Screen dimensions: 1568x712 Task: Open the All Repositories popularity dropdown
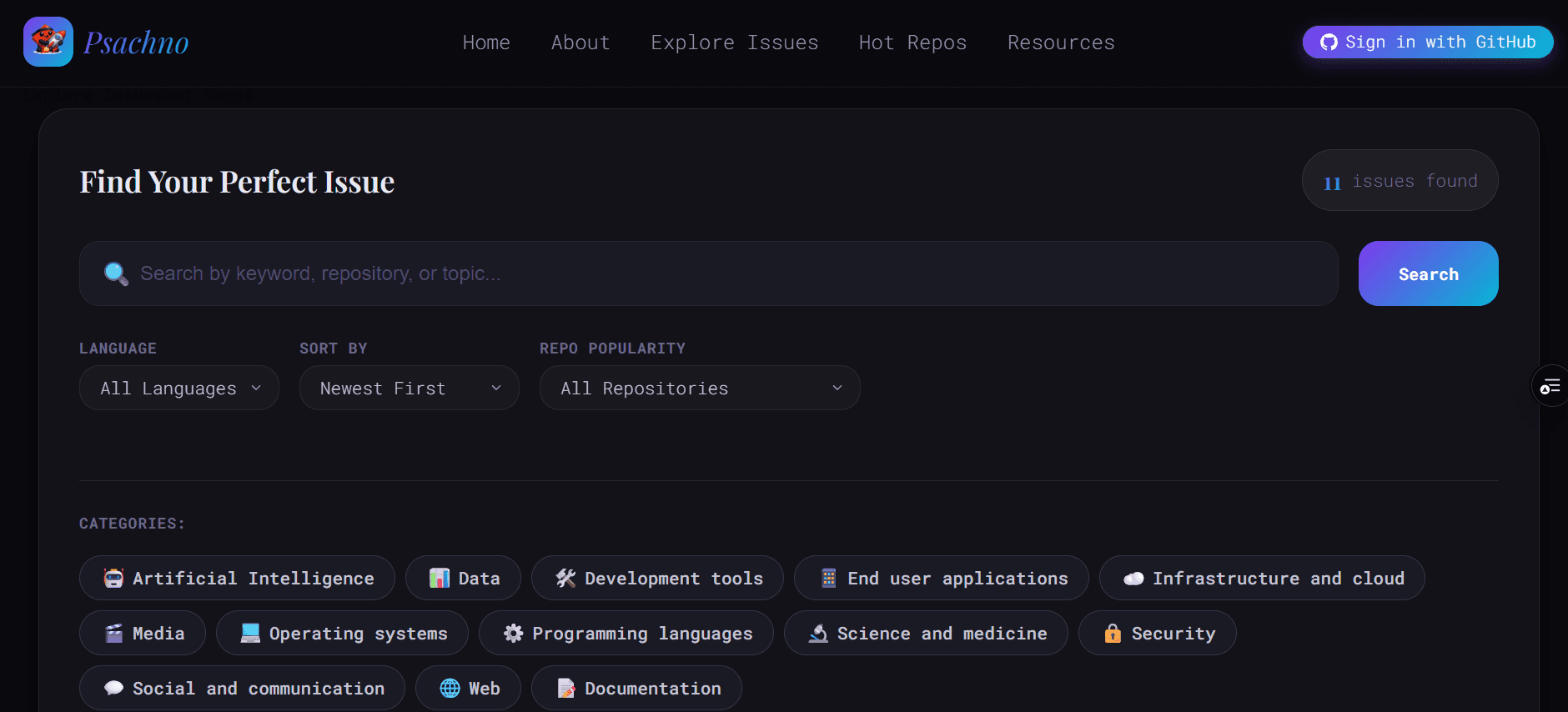699,389
